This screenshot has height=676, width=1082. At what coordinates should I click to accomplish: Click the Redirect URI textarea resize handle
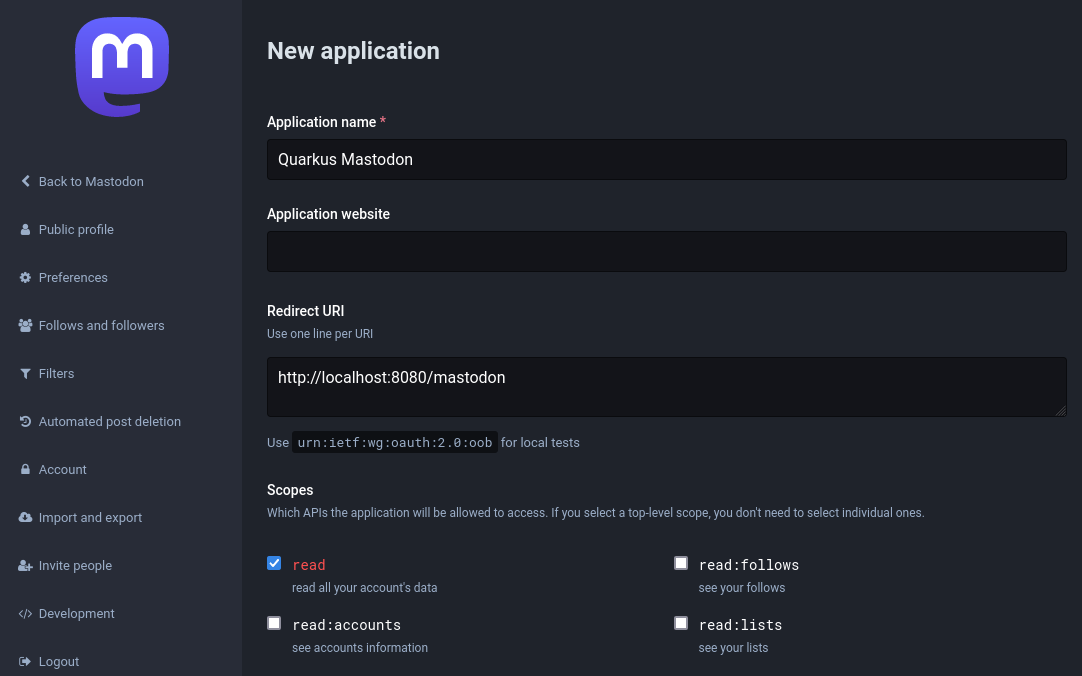(x=1061, y=410)
